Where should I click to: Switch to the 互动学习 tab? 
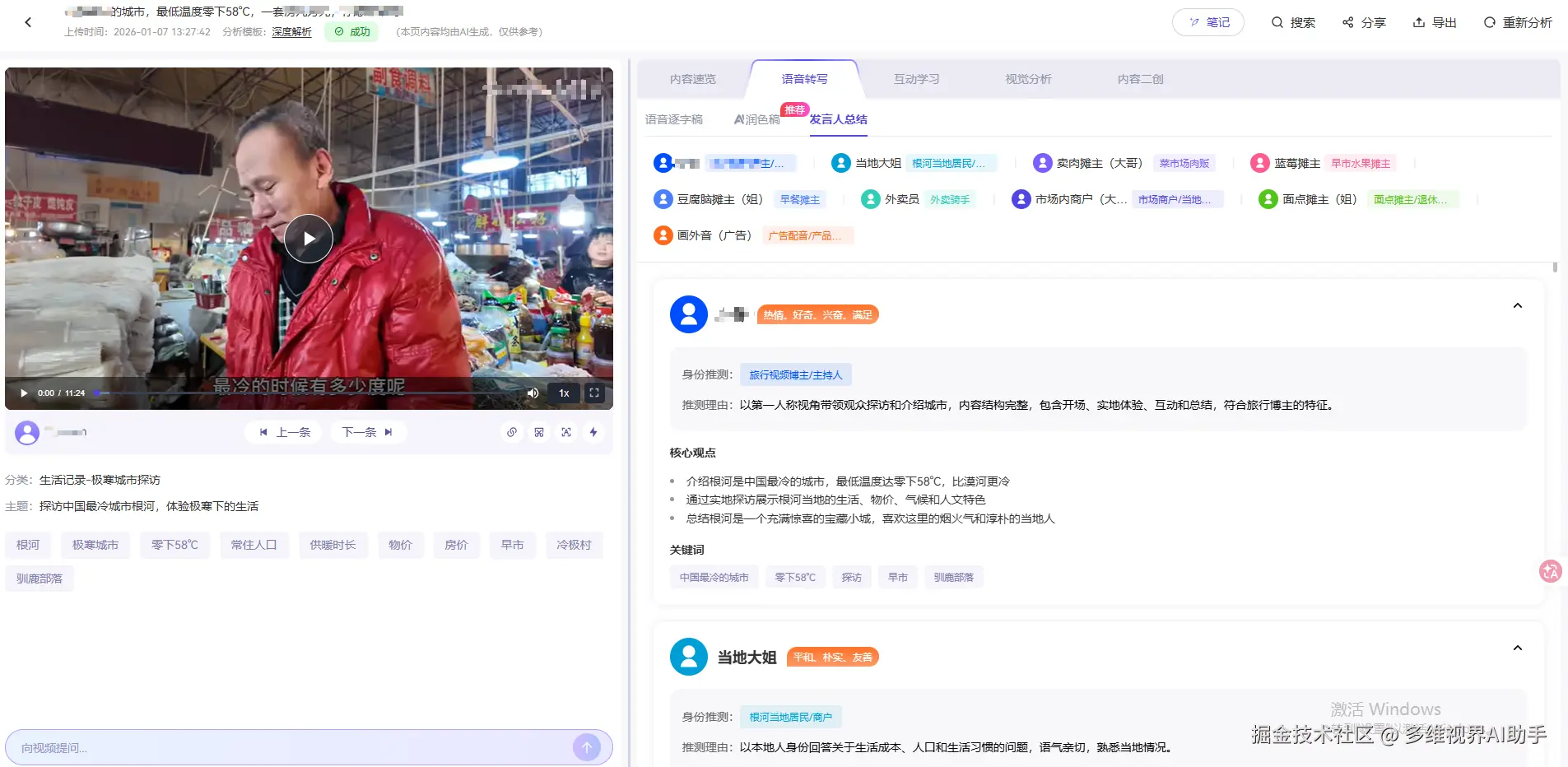(914, 78)
